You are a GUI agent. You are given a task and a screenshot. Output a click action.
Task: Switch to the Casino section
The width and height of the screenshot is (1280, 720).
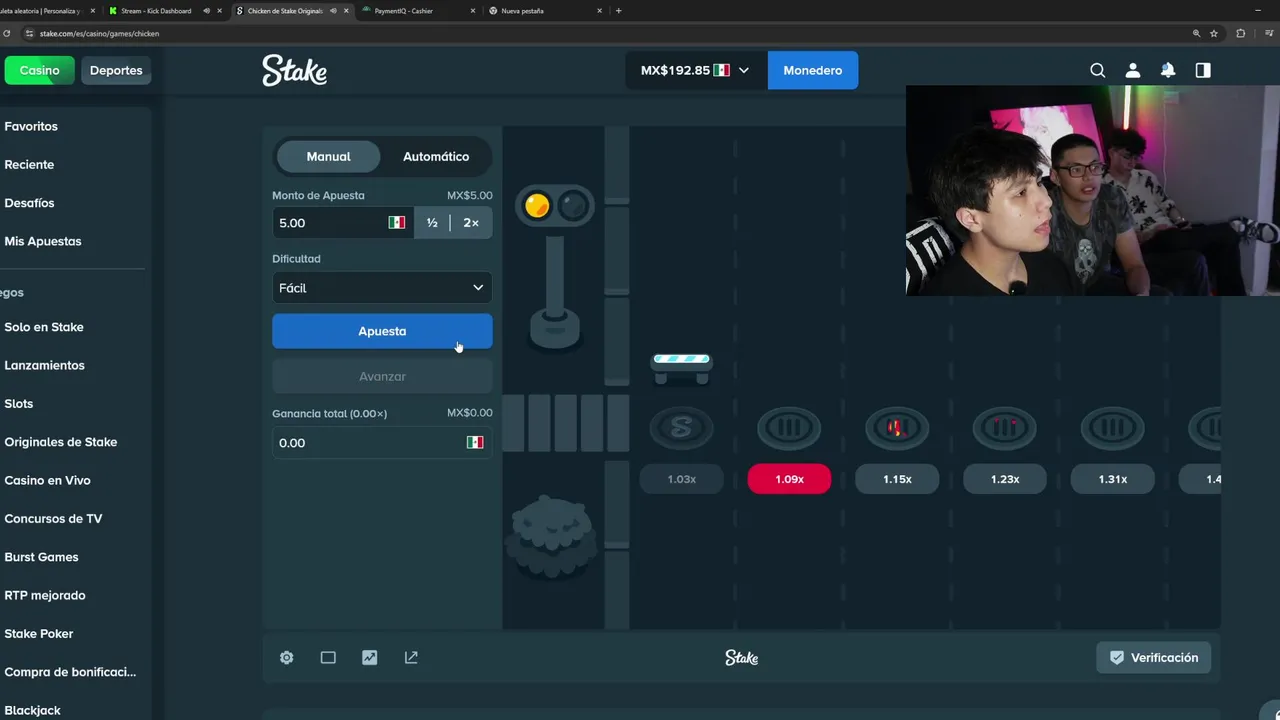[39, 70]
